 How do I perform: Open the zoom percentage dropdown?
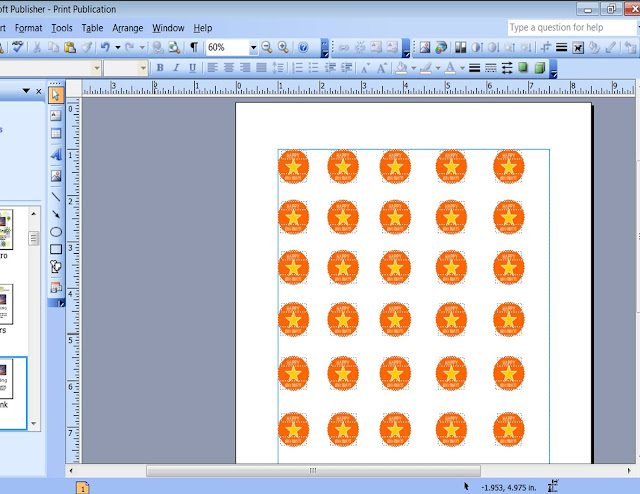[253, 47]
